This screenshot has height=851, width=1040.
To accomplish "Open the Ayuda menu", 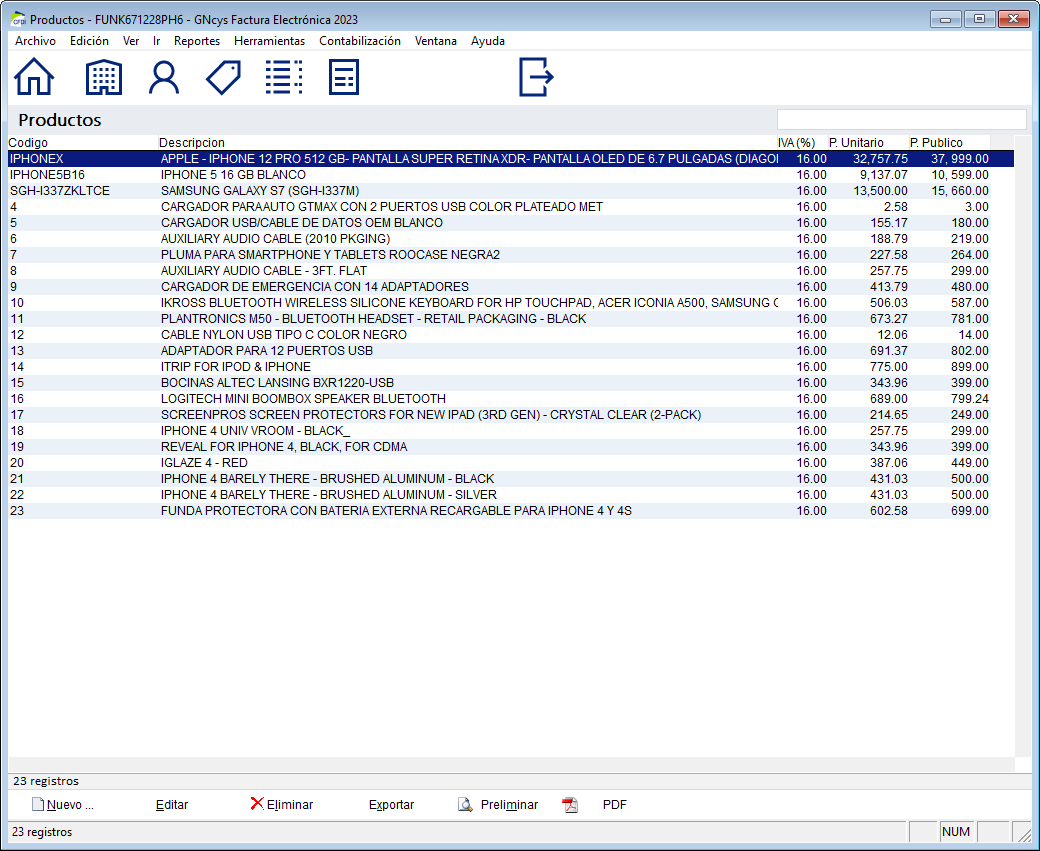I will [x=488, y=41].
